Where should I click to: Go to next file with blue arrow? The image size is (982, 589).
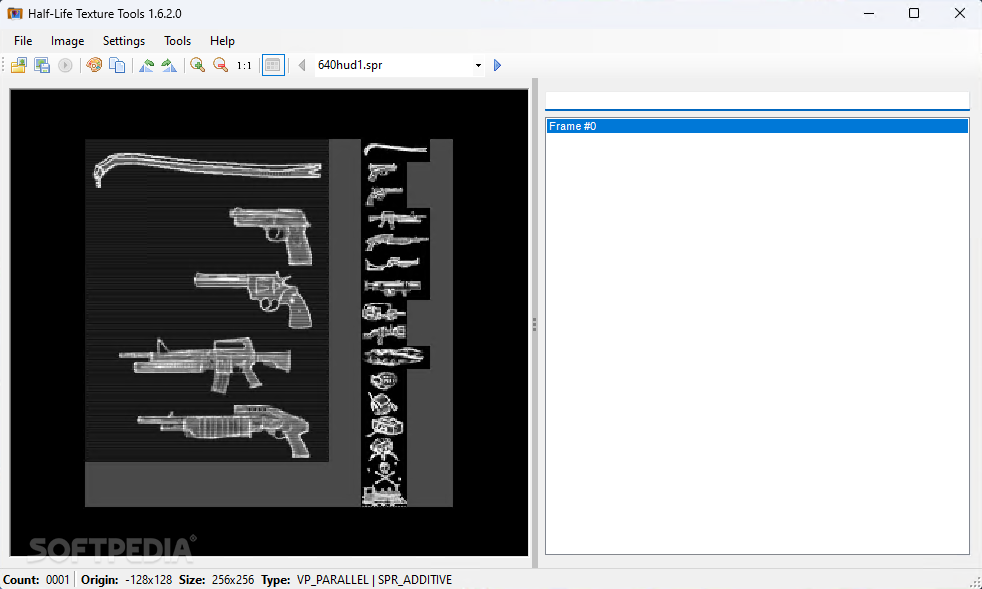[x=497, y=65]
